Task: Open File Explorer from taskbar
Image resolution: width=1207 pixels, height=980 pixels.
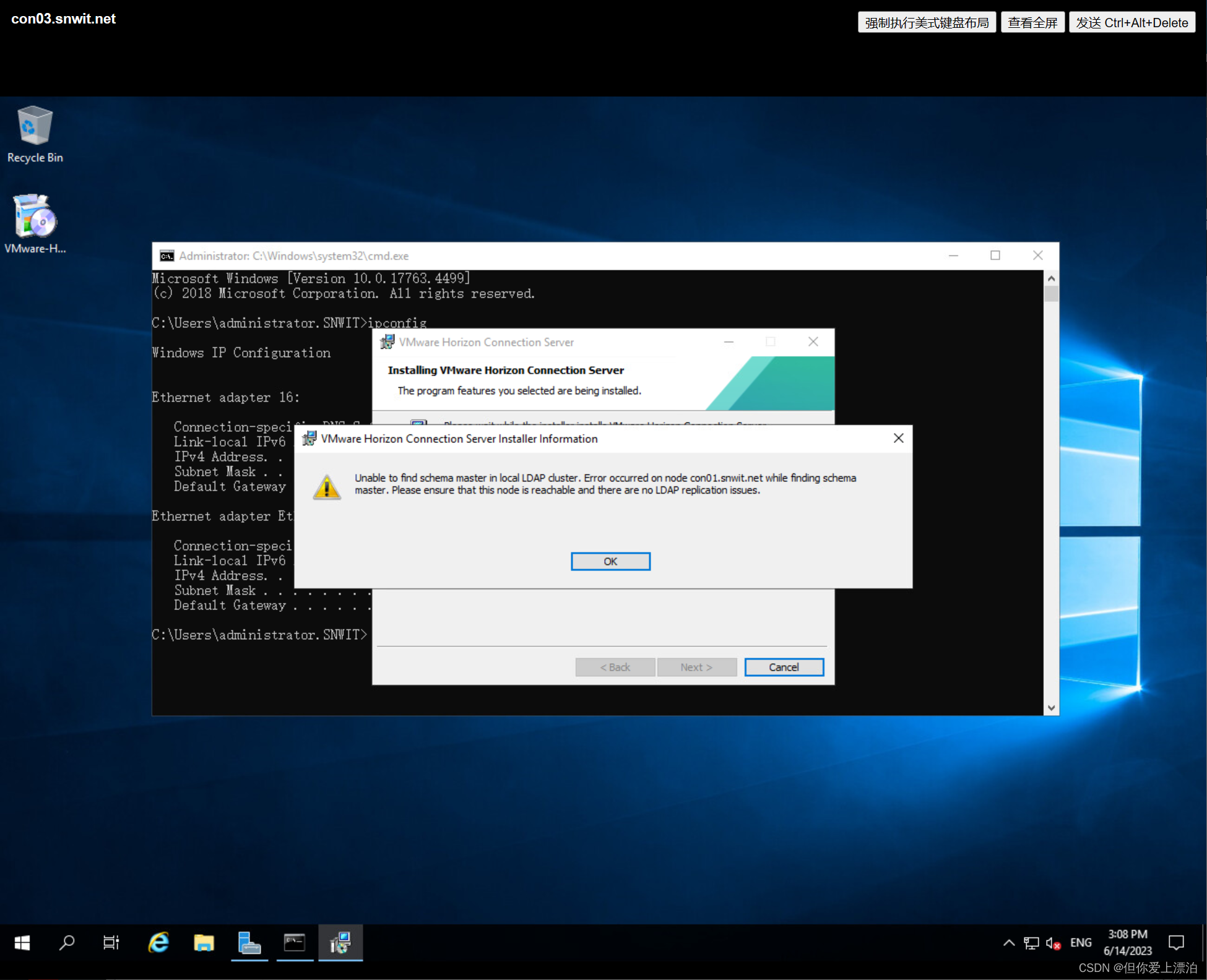Action: tap(204, 943)
